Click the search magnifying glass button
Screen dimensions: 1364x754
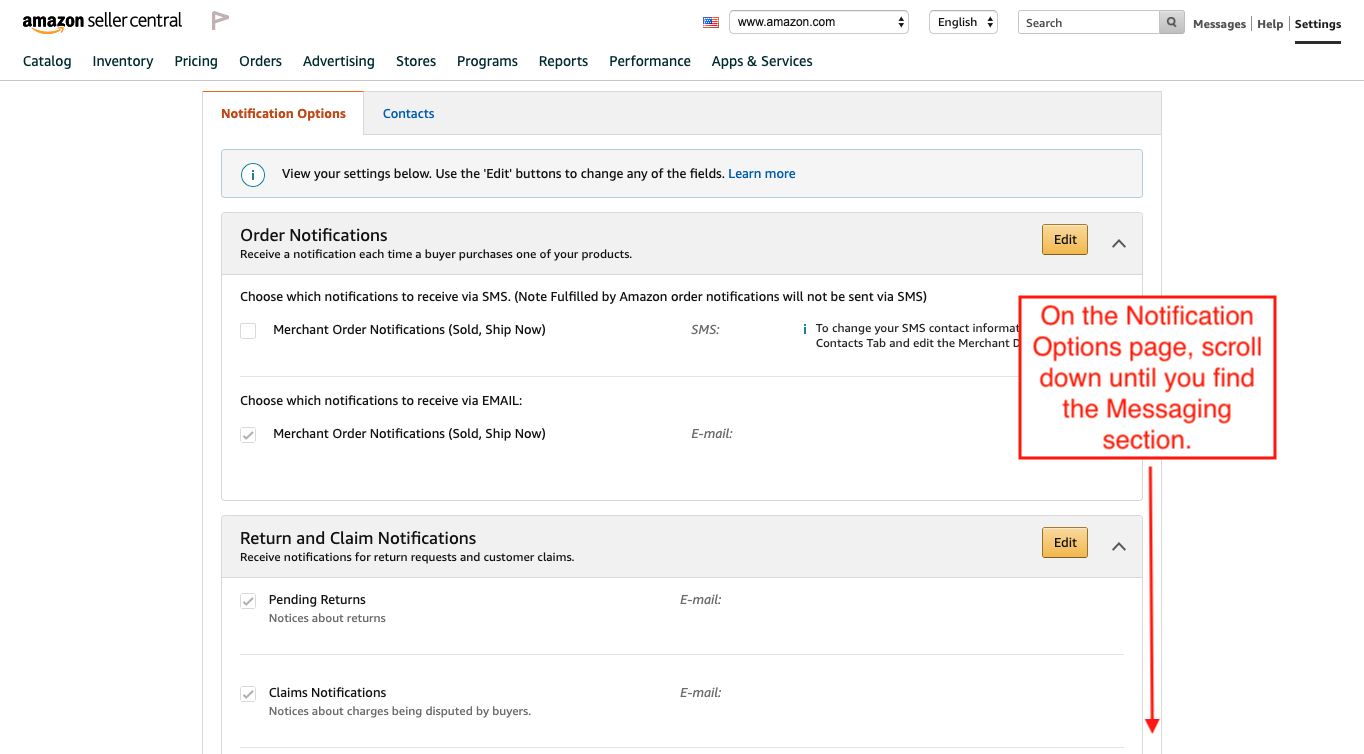point(1171,22)
